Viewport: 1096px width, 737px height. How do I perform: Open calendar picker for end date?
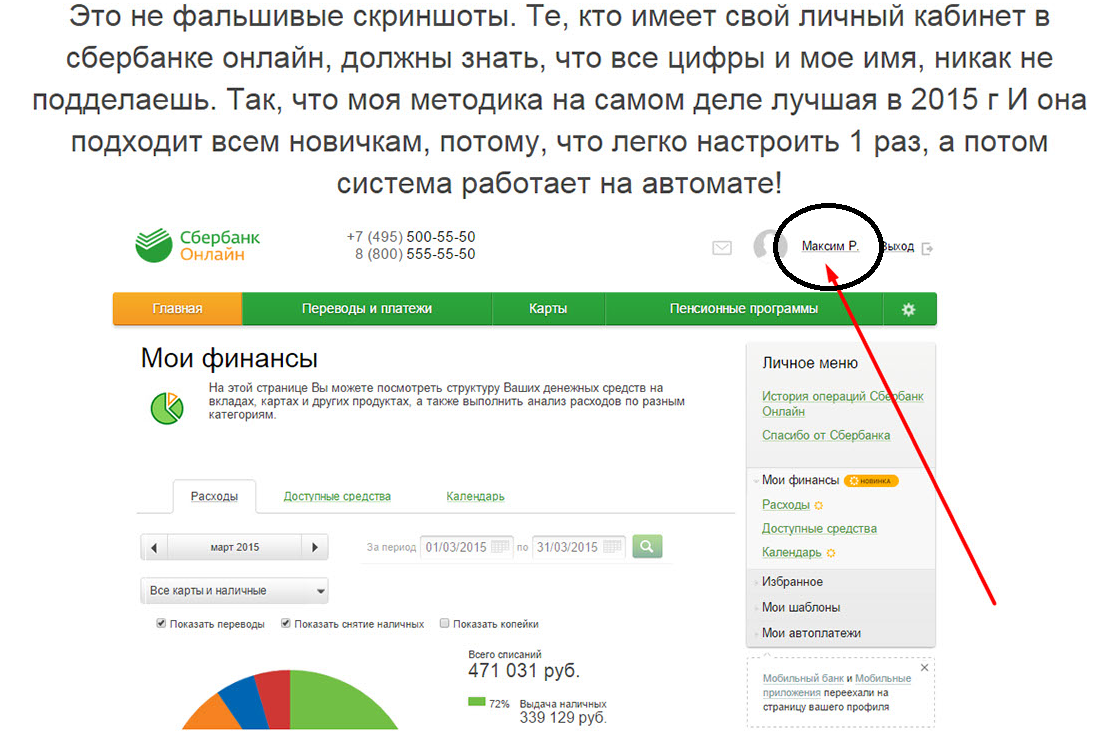pyautogui.click(x=612, y=547)
